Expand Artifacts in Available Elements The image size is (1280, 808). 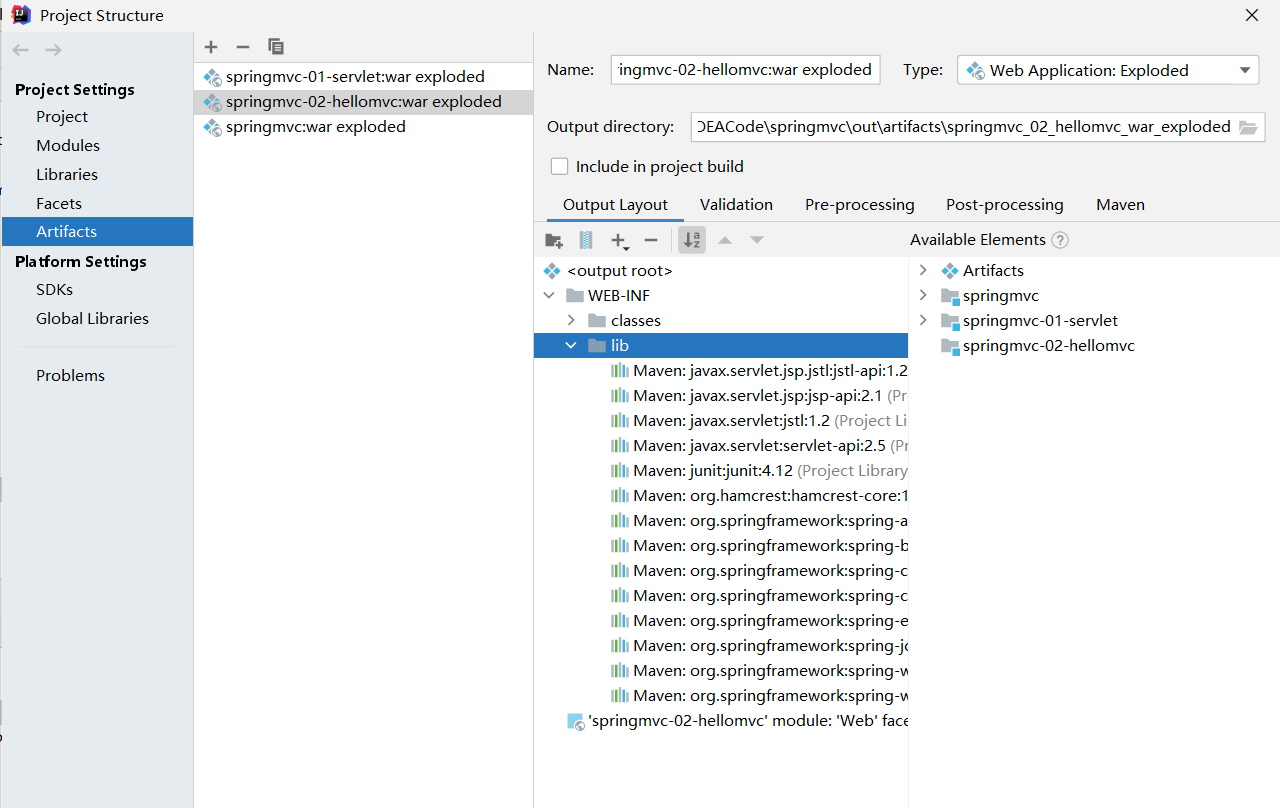(x=923, y=271)
